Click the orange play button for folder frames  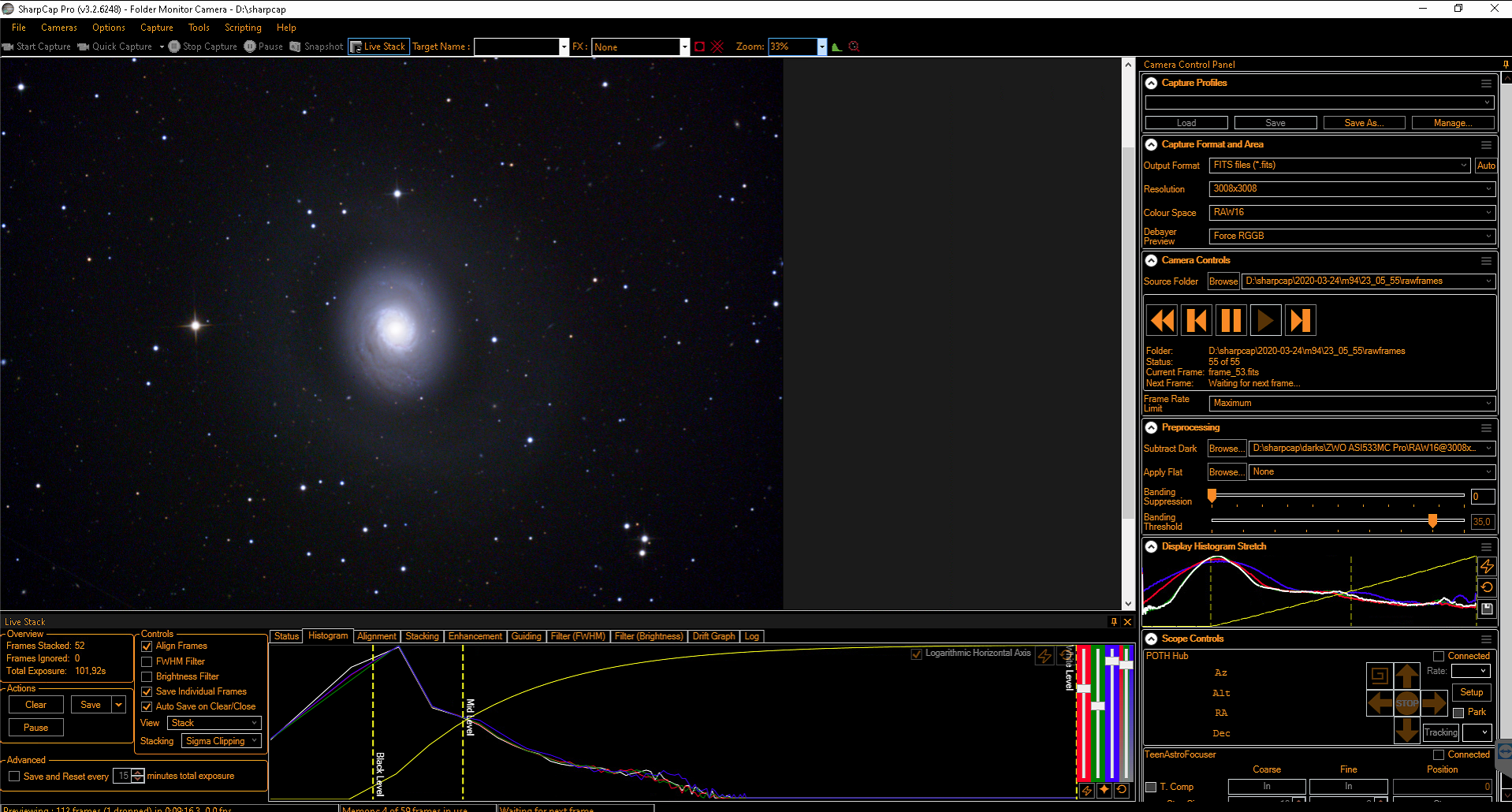[1266, 321]
